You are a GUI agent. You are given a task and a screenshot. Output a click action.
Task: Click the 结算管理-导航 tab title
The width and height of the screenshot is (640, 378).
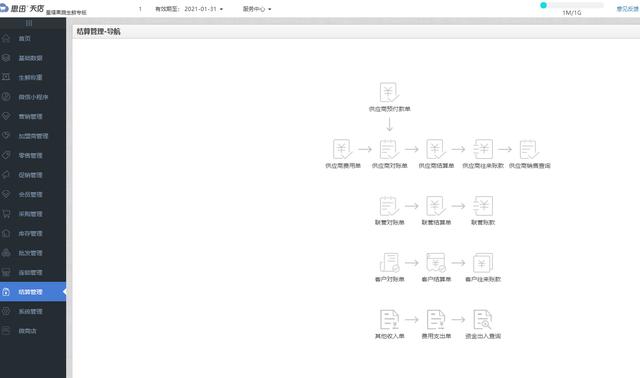tap(98, 31)
